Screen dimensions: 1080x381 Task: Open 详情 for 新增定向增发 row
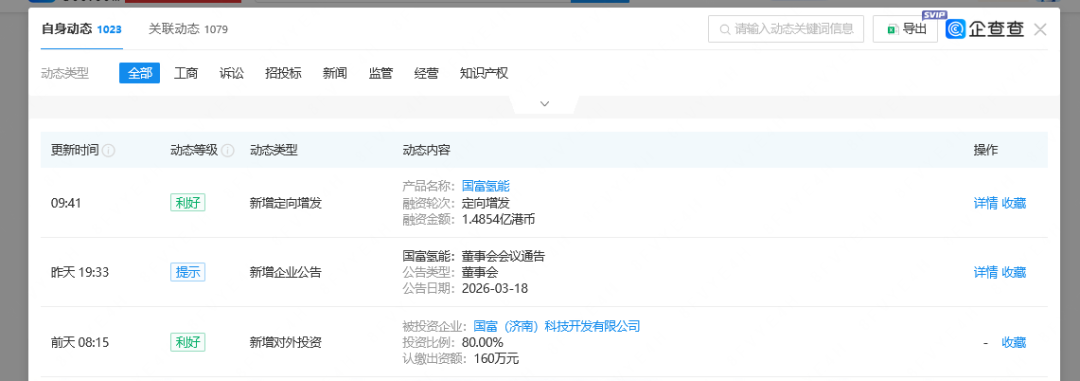pyautogui.click(x=985, y=203)
